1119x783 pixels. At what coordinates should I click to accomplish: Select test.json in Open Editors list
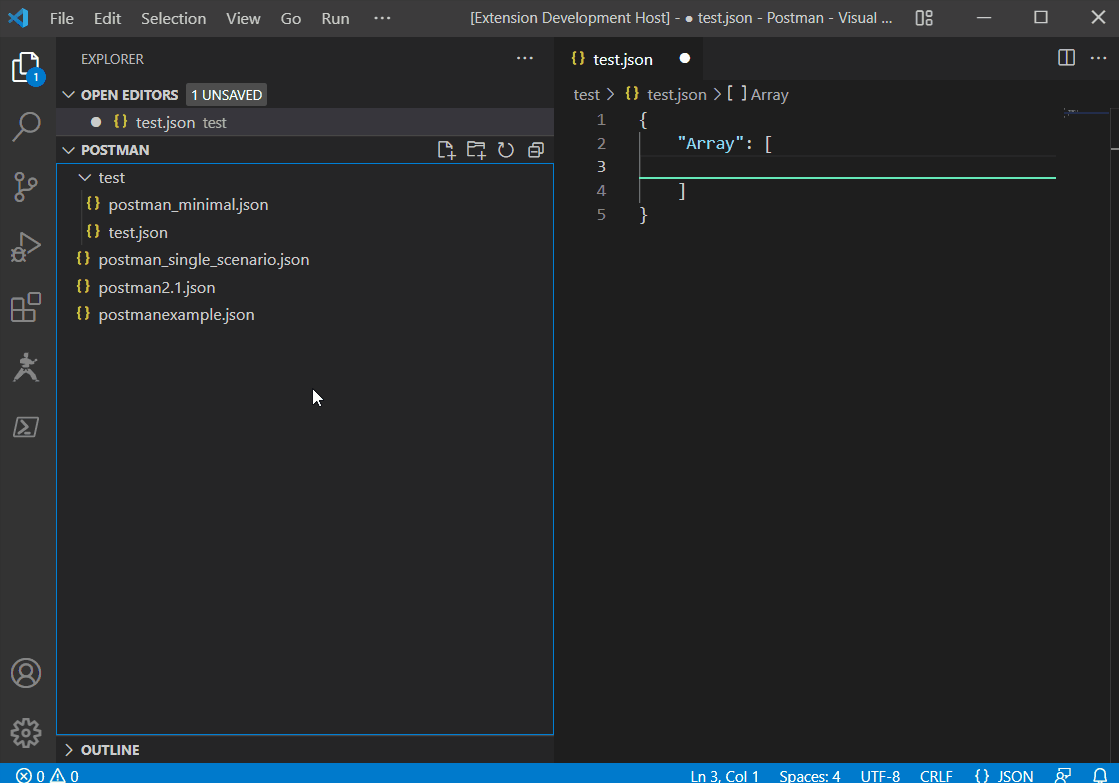point(305,122)
